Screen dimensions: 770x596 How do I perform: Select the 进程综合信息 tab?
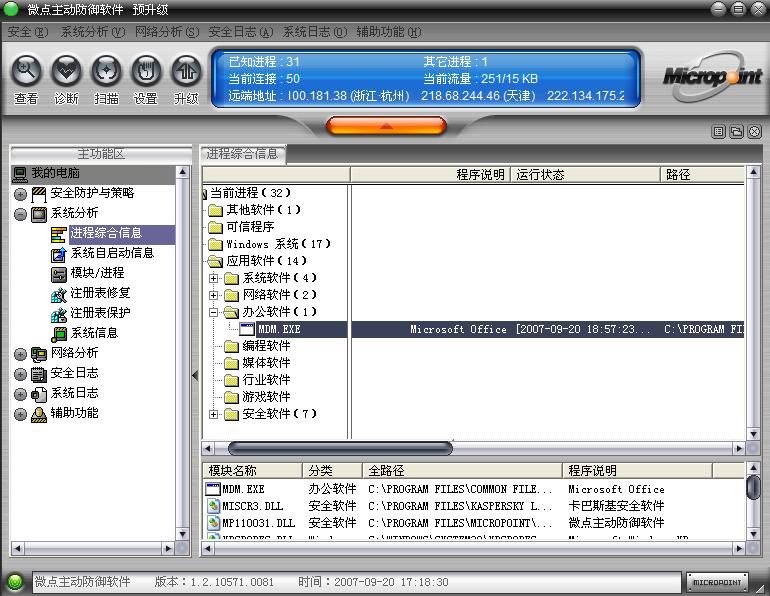pyautogui.click(x=243, y=154)
